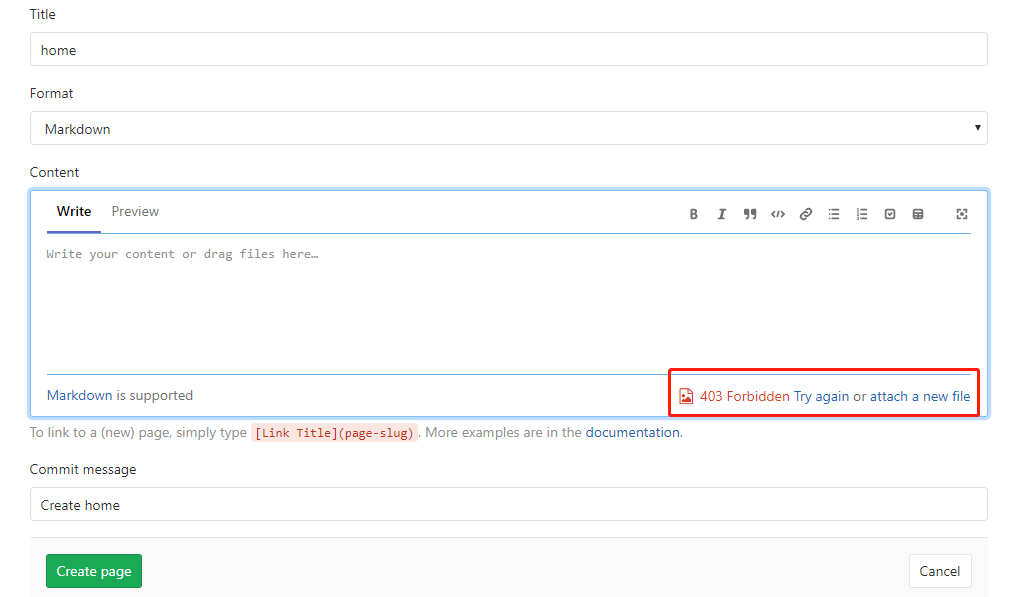Add a bullet list from the toolbar
The height and width of the screenshot is (597, 1015).
pos(834,214)
